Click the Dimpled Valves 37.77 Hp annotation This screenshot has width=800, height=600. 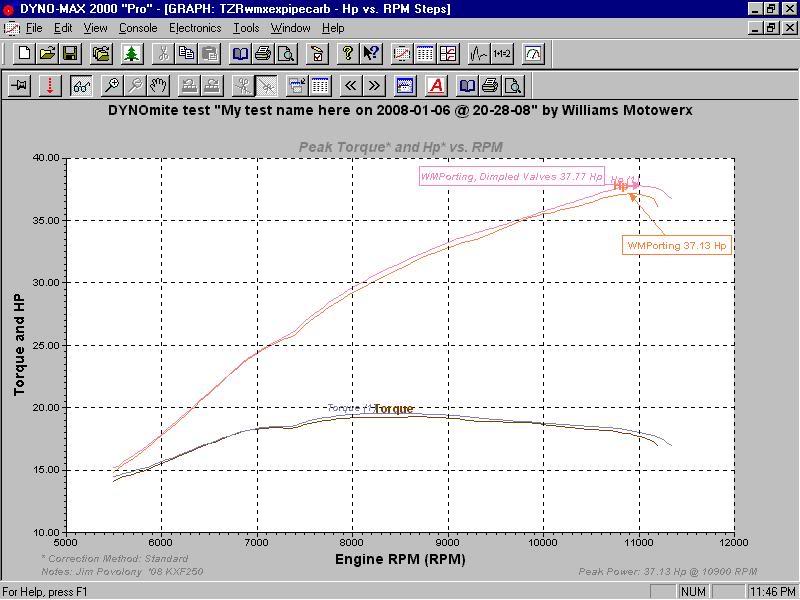pos(512,175)
